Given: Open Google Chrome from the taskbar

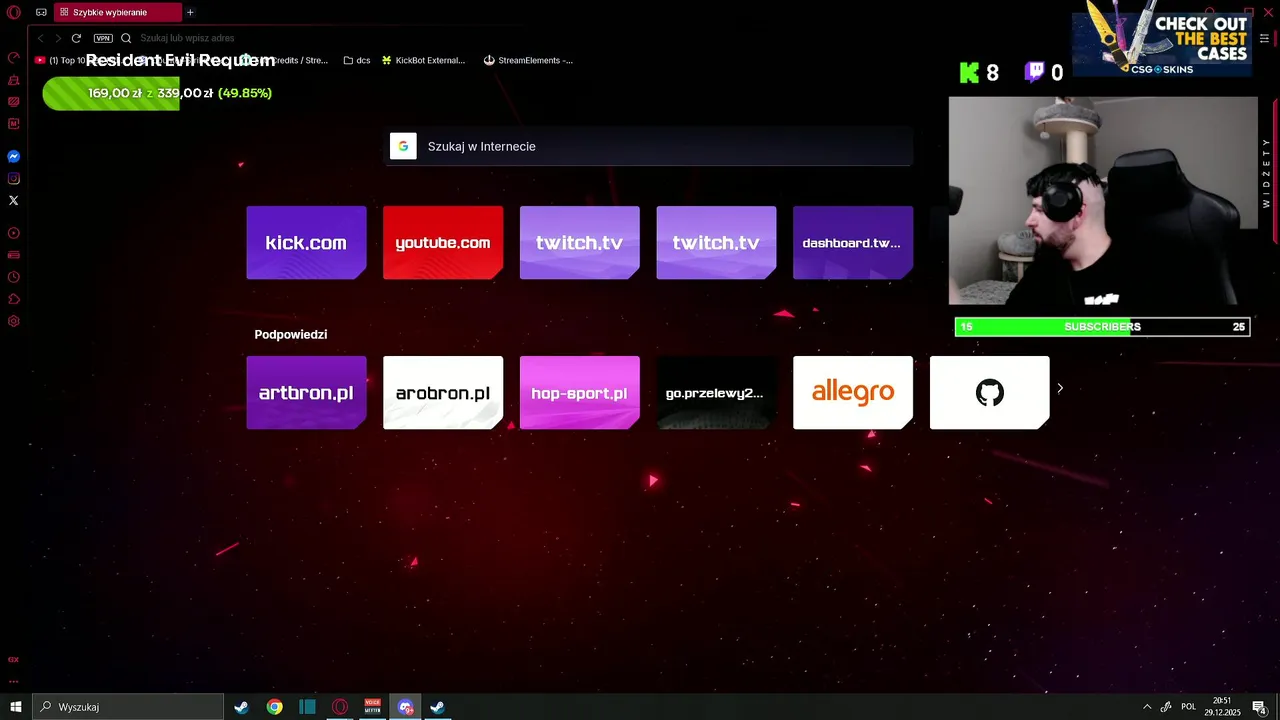Looking at the screenshot, I should point(274,707).
